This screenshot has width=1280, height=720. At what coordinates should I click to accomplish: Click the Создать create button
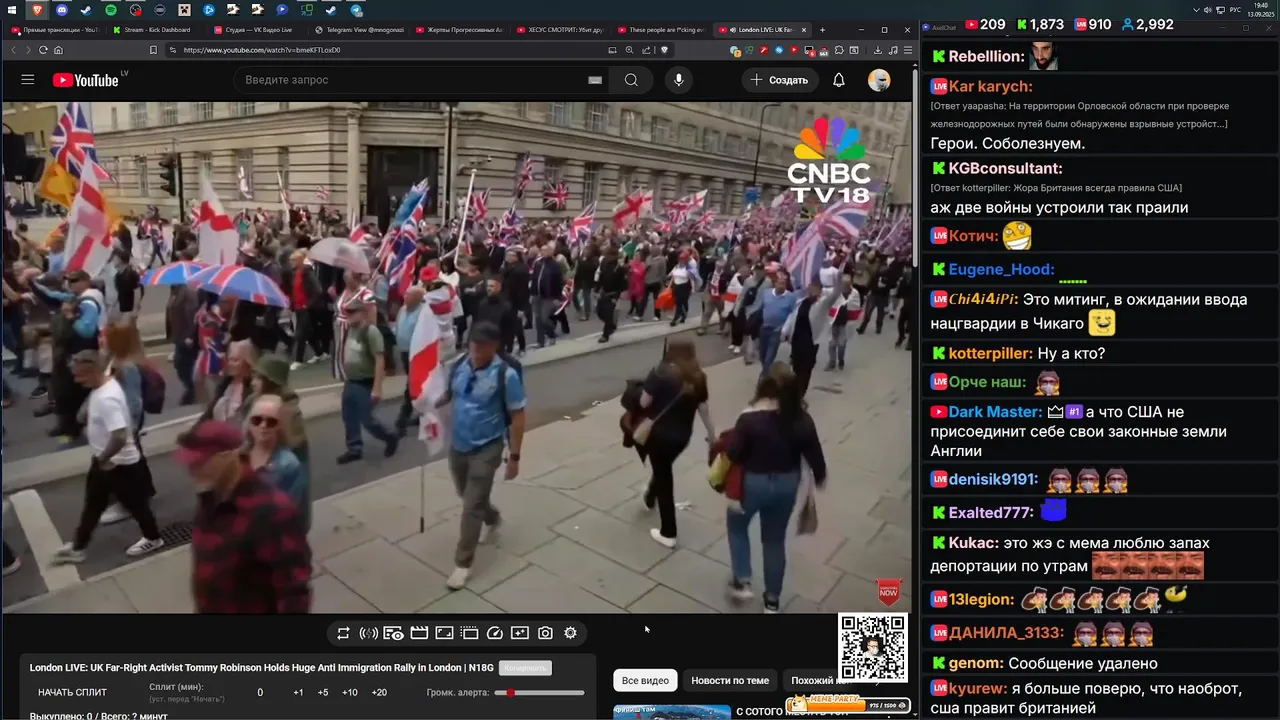[x=780, y=80]
